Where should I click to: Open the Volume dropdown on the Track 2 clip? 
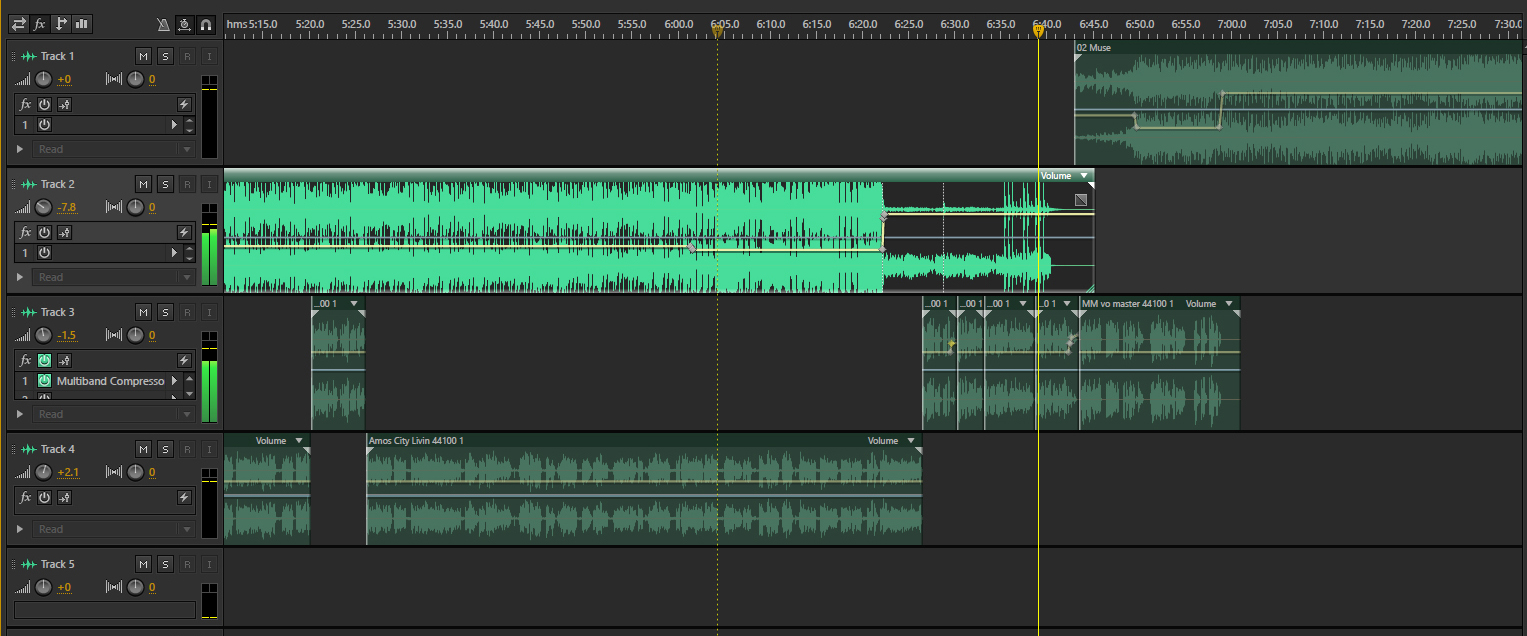[1083, 175]
